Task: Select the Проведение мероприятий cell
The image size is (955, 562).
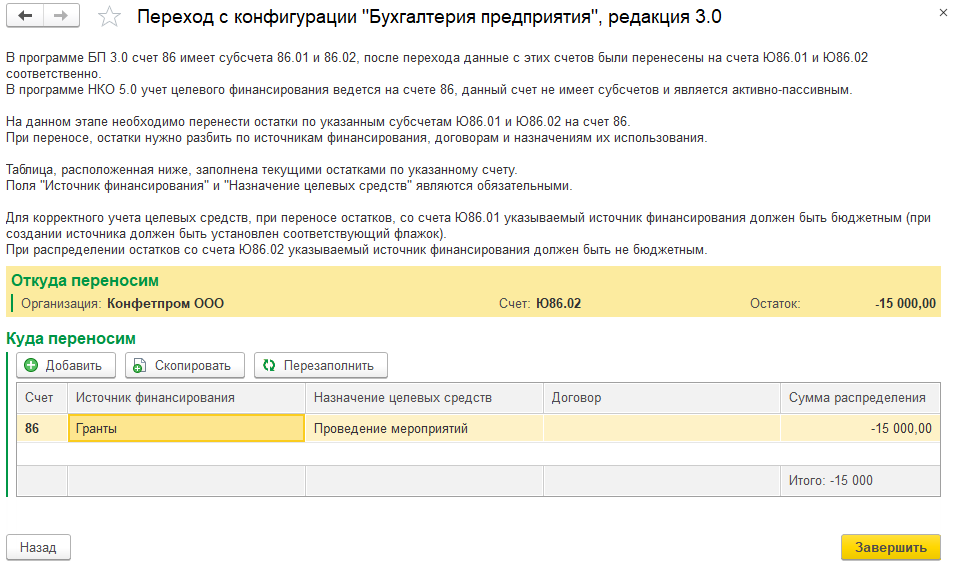Action: [x=424, y=429]
